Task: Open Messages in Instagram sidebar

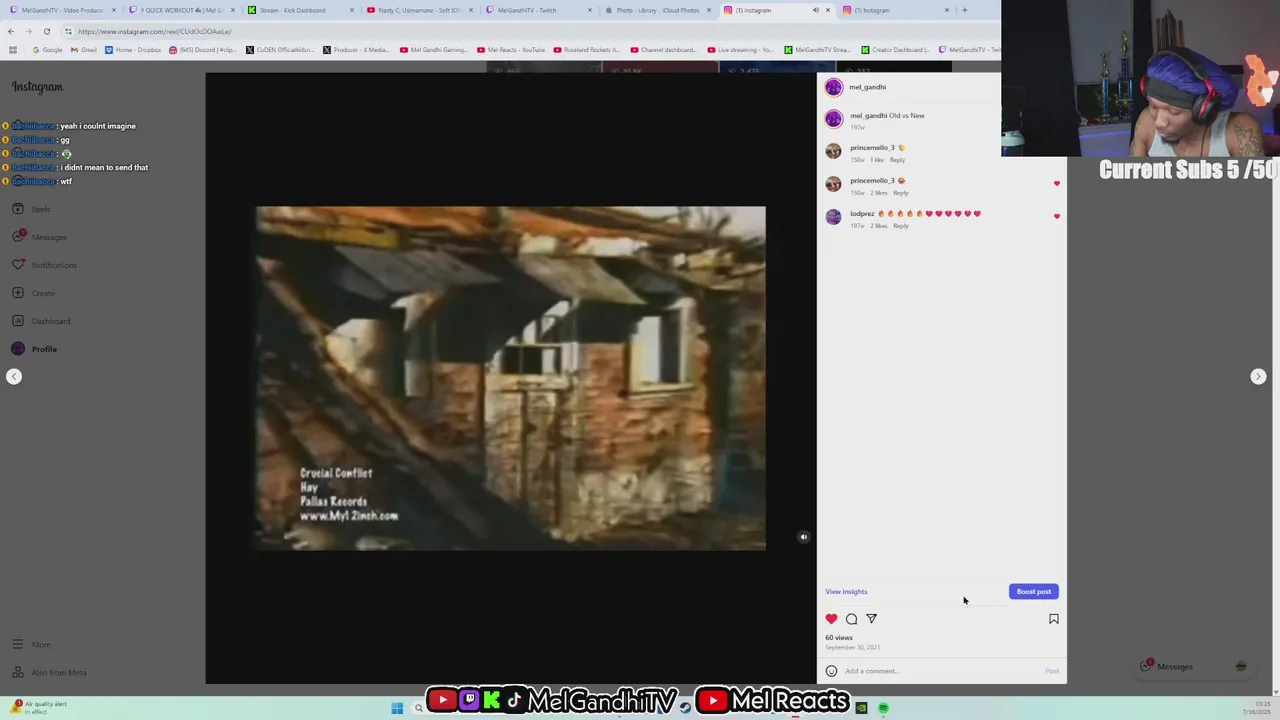Action: pos(40,237)
